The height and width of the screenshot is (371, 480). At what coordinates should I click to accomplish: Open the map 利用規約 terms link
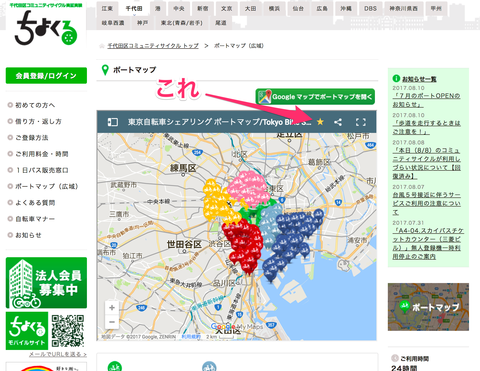pos(191,337)
